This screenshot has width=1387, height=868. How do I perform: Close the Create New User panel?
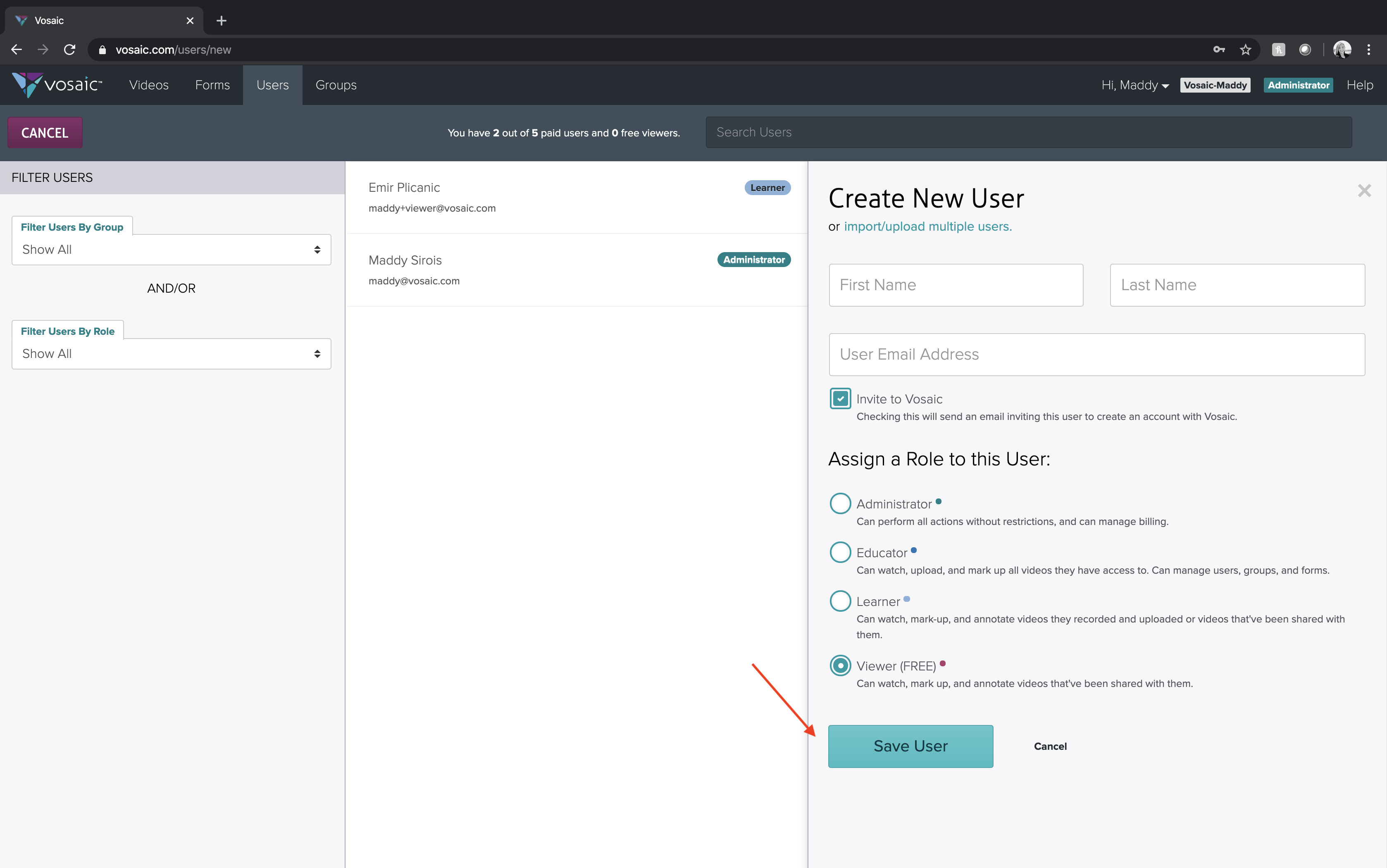pyautogui.click(x=1364, y=191)
